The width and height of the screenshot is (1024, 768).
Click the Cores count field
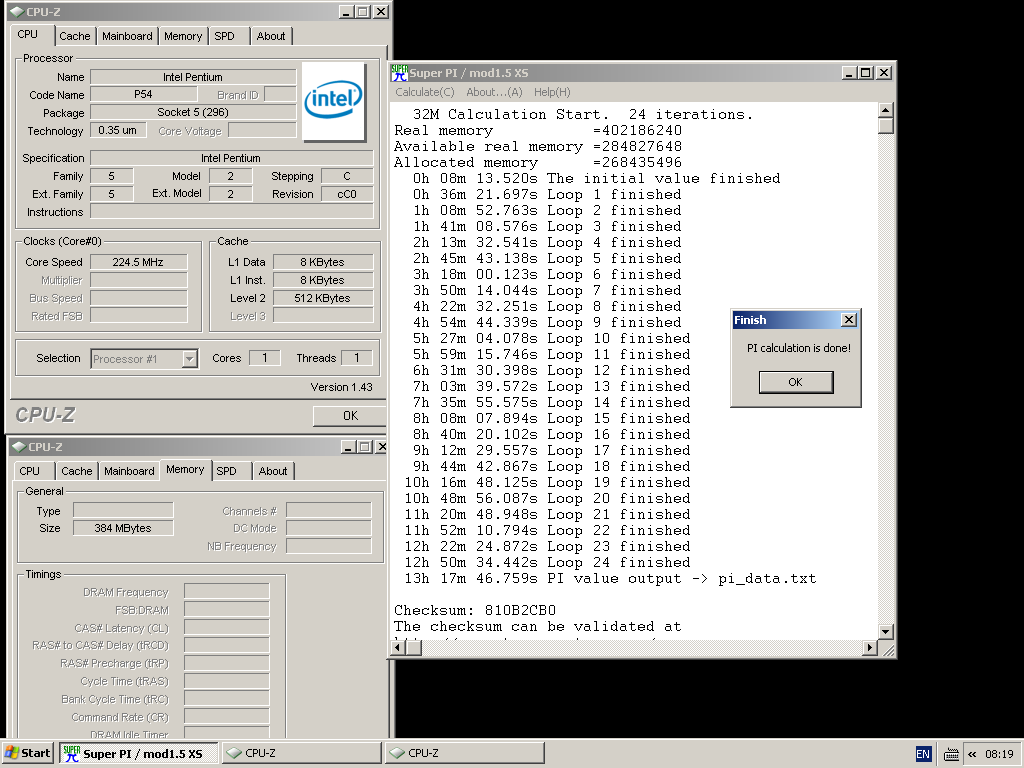[264, 358]
